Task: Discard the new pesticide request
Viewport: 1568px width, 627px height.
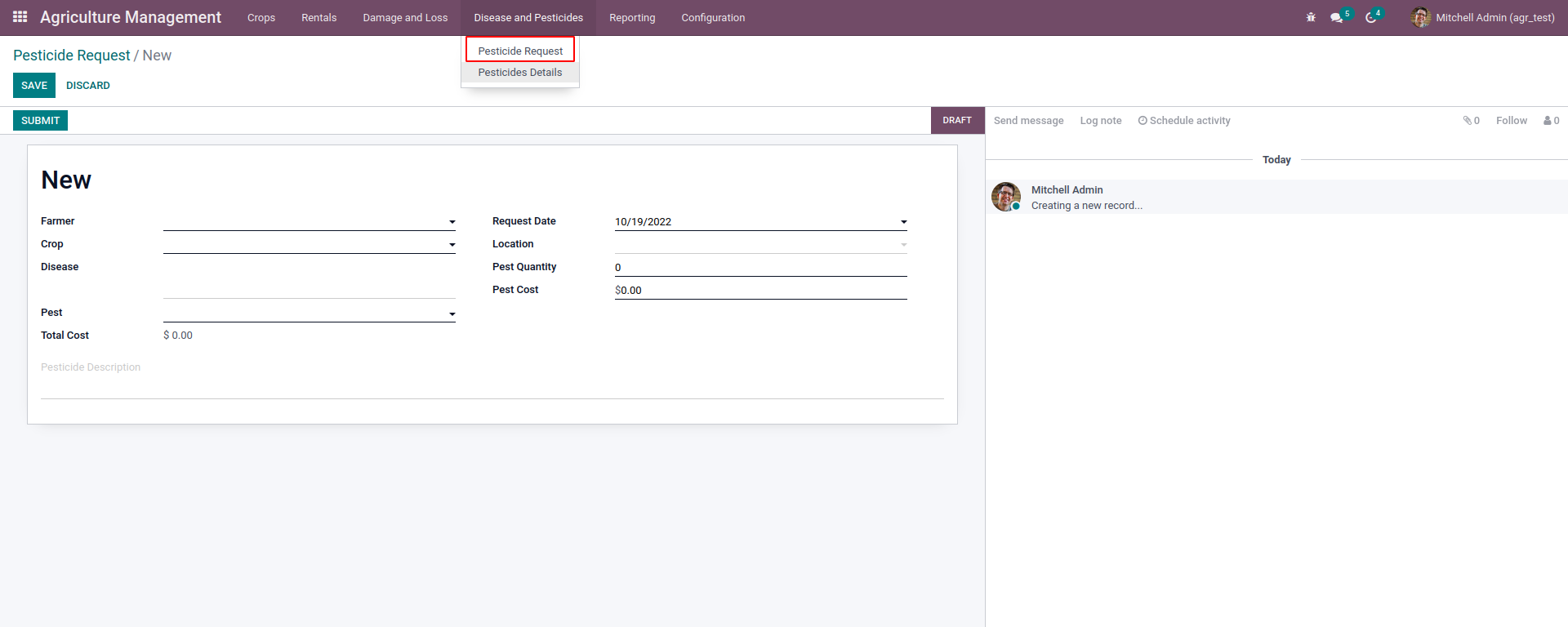Action: pos(87,86)
